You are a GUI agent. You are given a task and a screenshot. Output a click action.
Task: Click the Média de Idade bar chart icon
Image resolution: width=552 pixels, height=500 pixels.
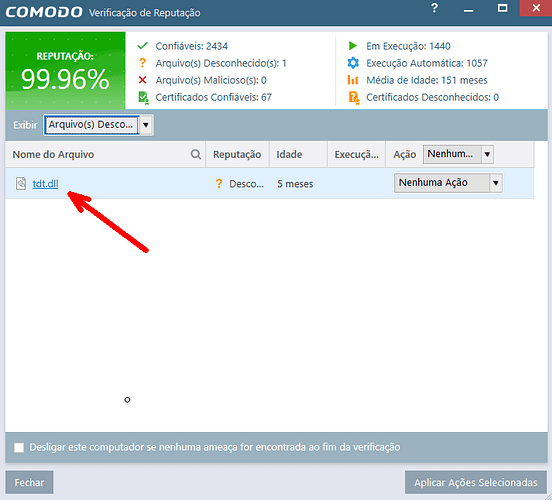353,80
